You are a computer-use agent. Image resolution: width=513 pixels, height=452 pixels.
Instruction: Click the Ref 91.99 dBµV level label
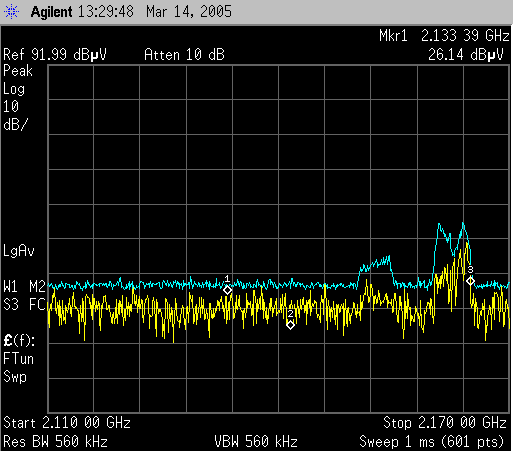tap(55, 55)
